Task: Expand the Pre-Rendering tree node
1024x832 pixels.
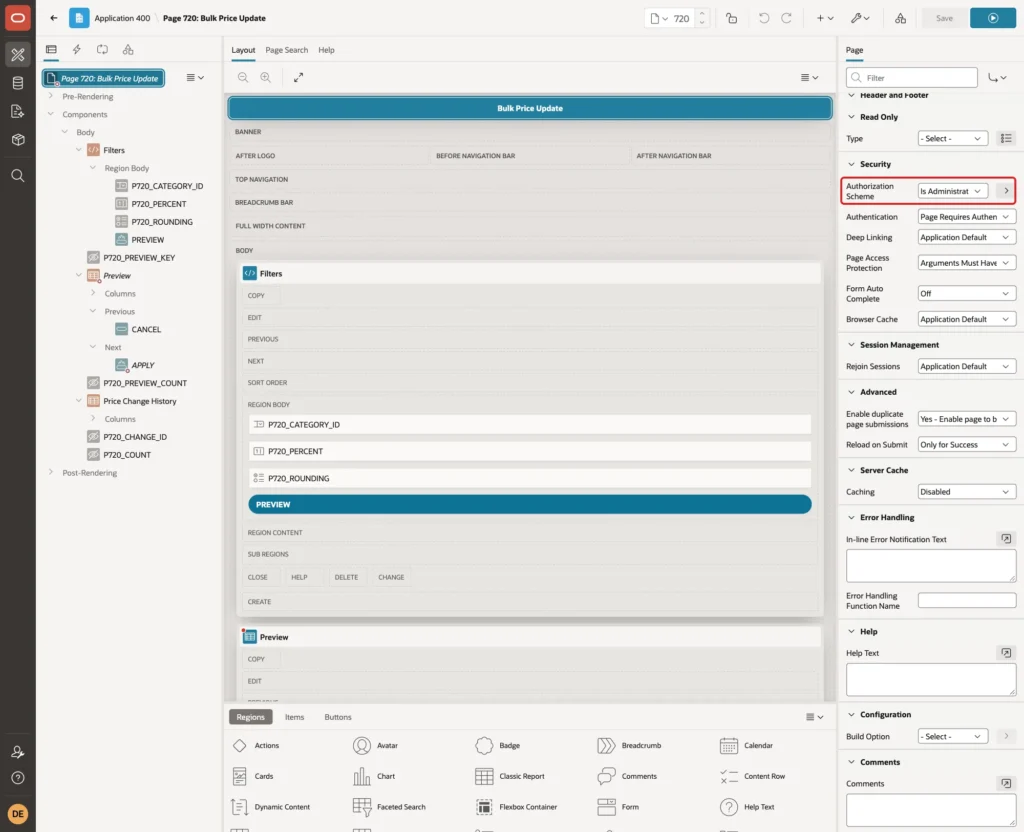Action: coord(51,96)
